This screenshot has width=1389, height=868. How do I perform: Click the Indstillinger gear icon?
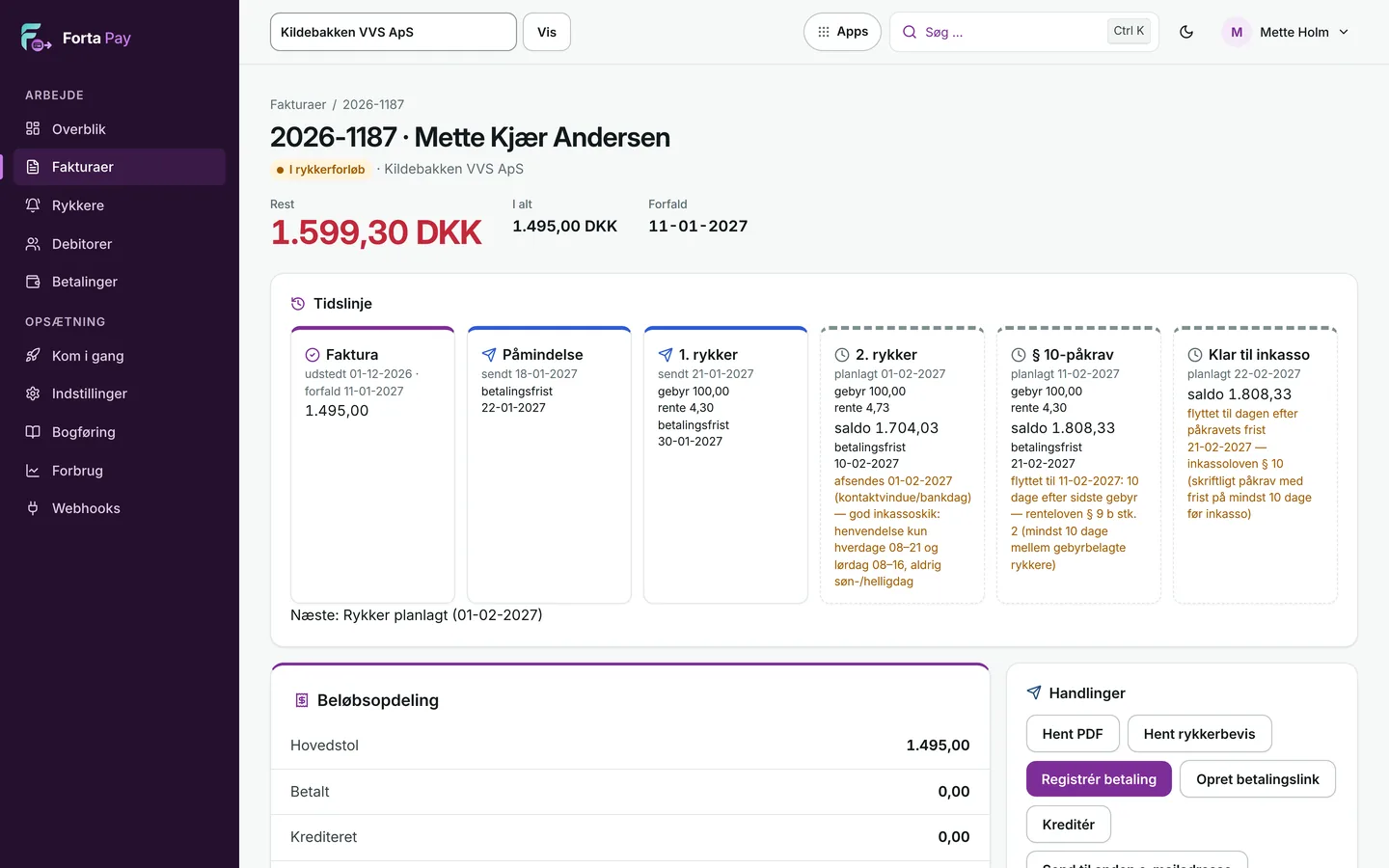tap(33, 393)
